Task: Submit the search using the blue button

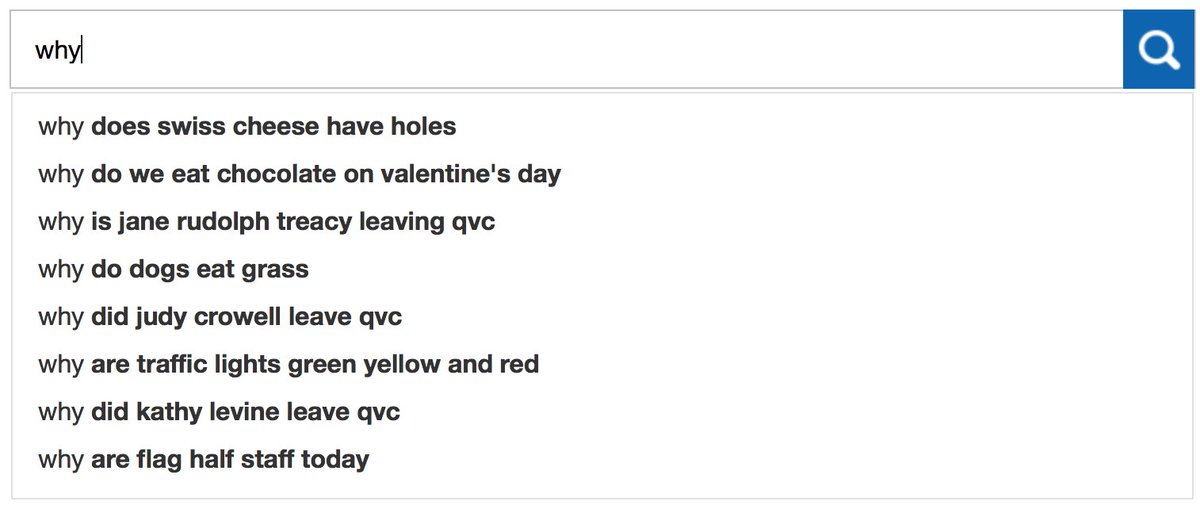Action: coord(1158,50)
